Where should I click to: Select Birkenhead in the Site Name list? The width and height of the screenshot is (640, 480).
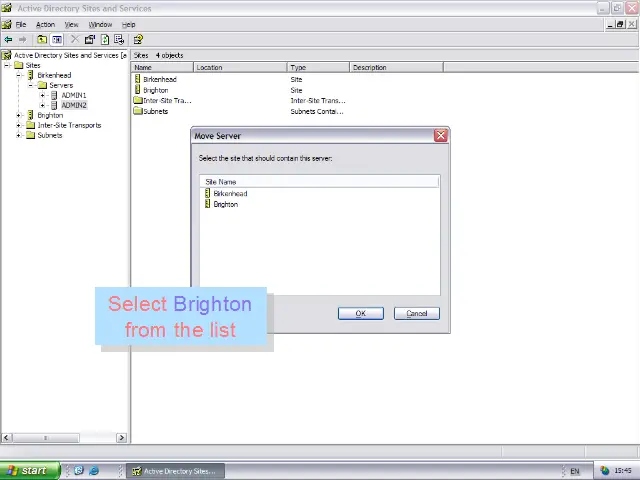tap(230, 193)
